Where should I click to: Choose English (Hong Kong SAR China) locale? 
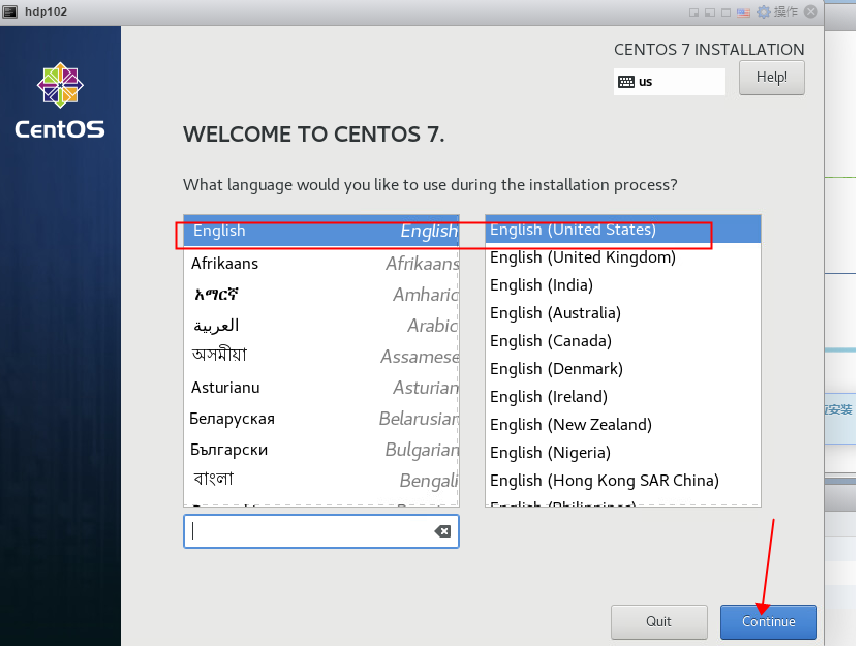click(623, 481)
